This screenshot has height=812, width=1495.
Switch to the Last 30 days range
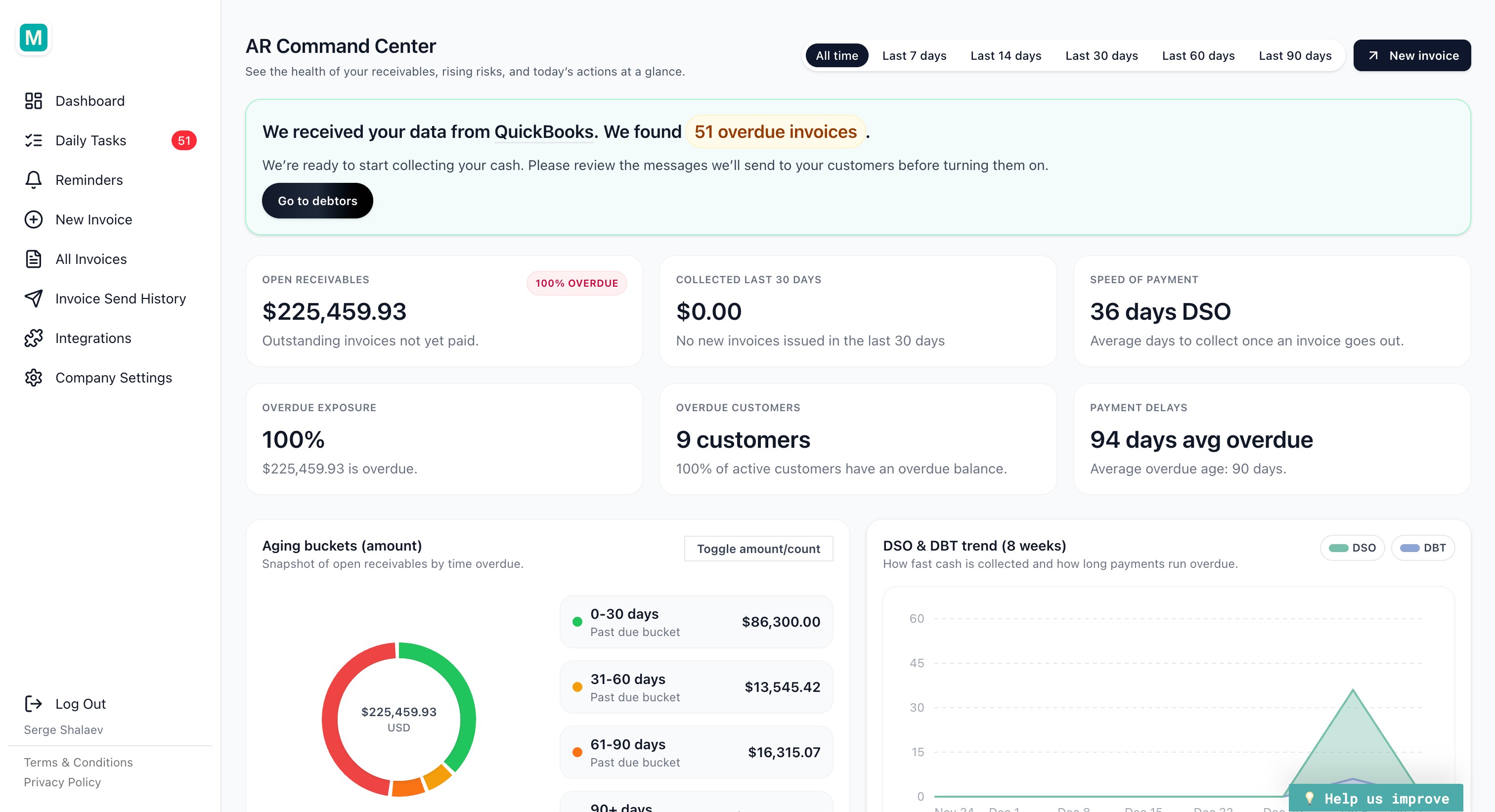pyautogui.click(x=1101, y=56)
